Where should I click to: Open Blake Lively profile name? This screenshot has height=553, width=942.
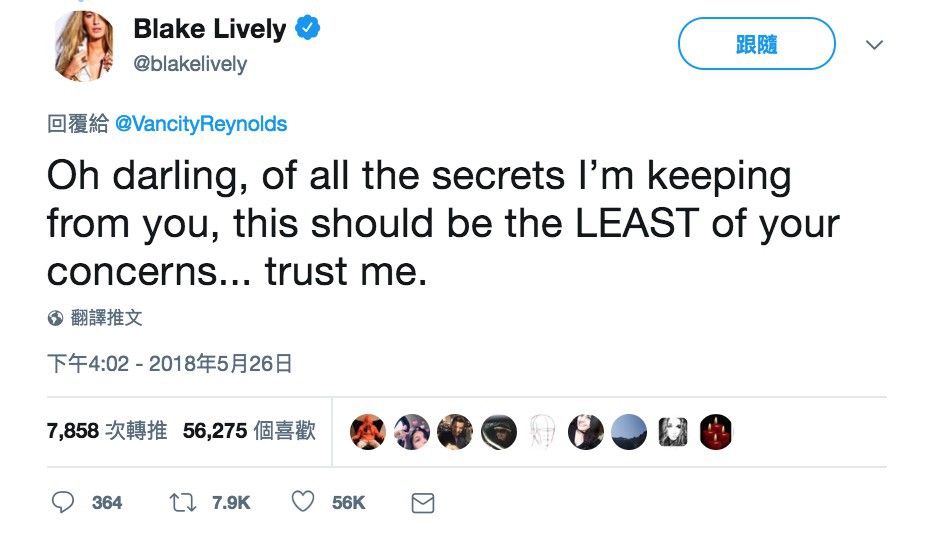coord(210,30)
